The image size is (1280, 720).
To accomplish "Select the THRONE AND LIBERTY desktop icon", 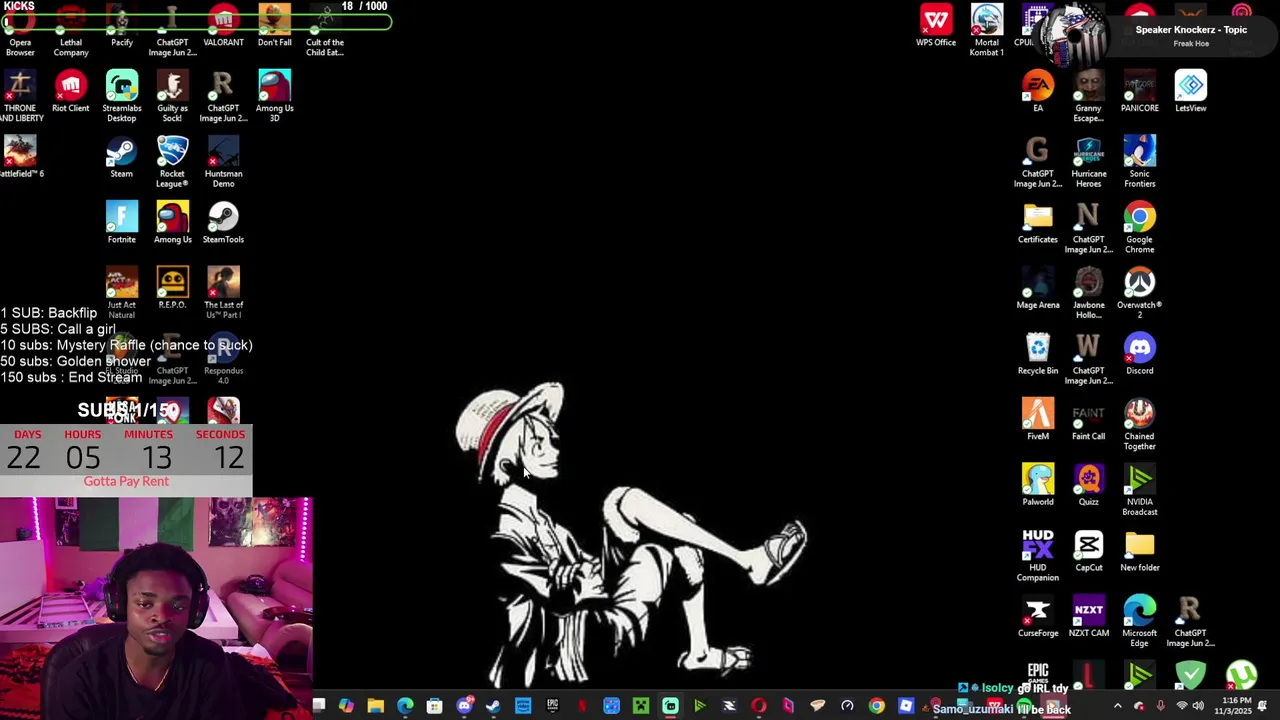I will click(20, 96).
